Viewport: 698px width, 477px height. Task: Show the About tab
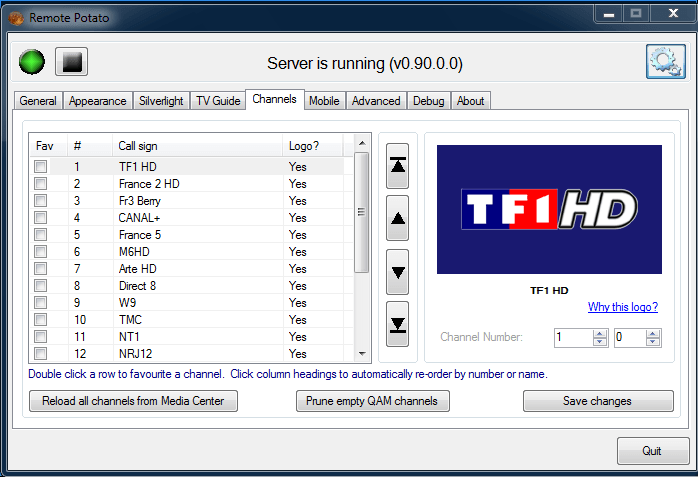[x=471, y=101]
